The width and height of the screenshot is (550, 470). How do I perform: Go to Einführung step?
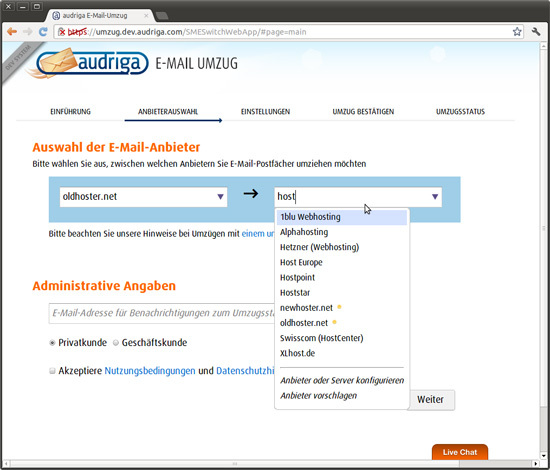pos(70,112)
